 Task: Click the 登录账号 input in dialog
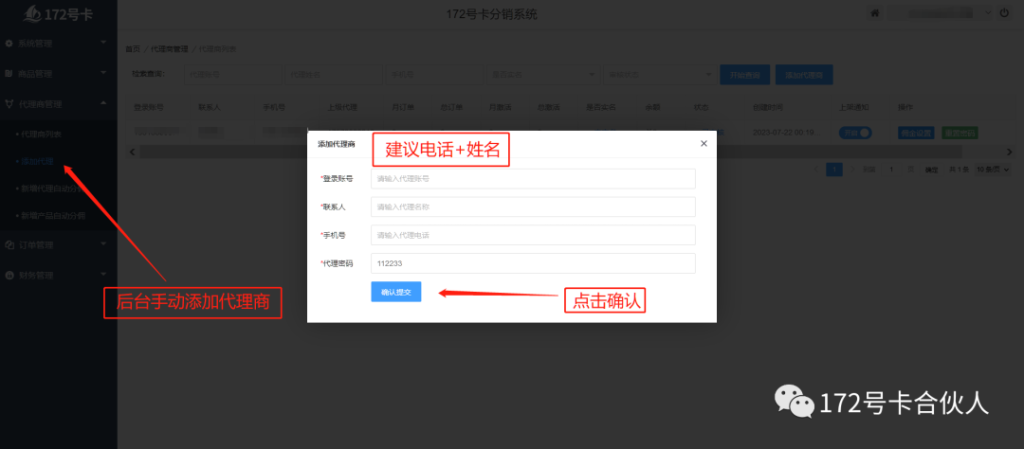click(533, 178)
